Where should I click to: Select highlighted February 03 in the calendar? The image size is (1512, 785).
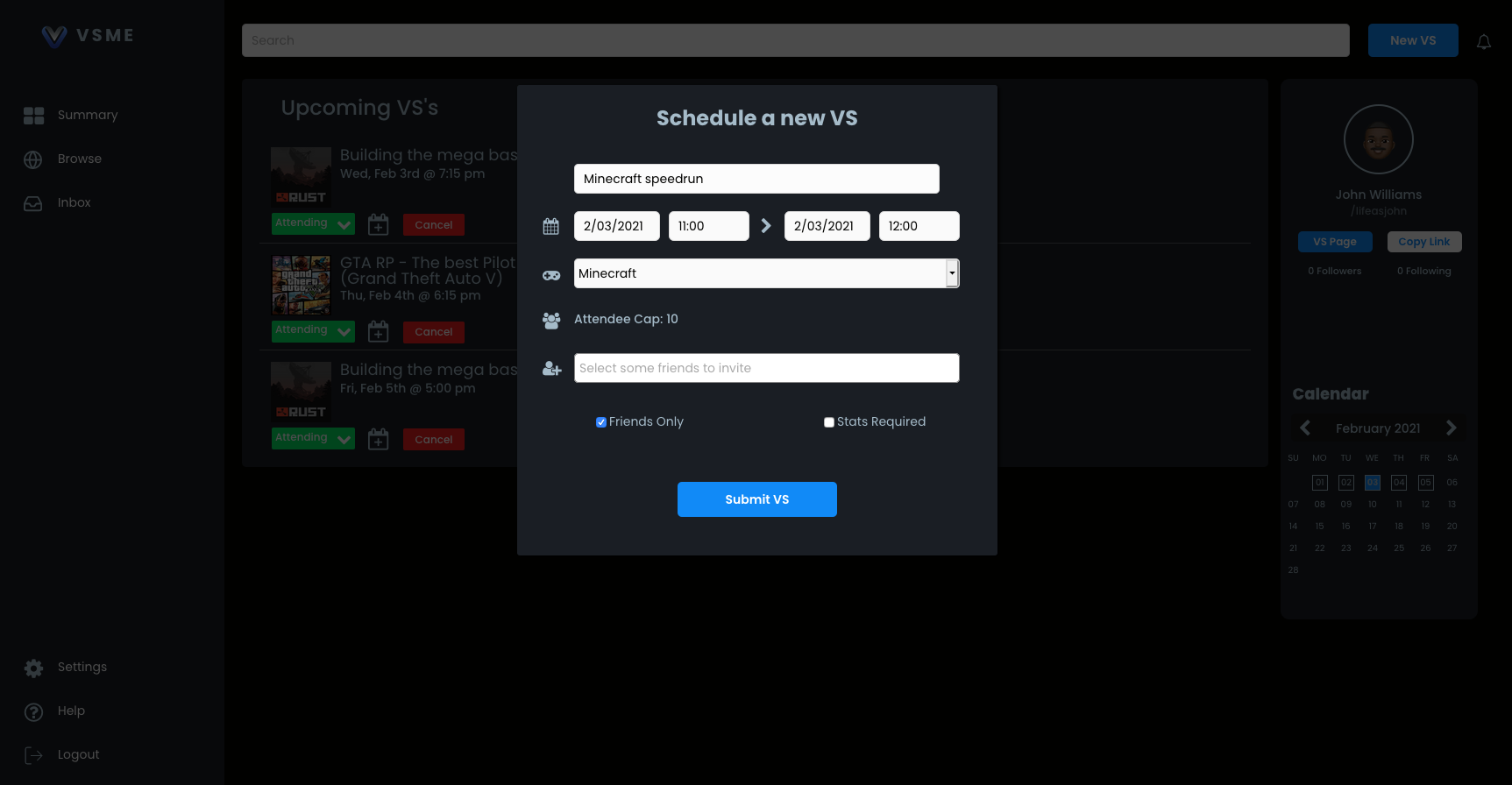click(1373, 483)
